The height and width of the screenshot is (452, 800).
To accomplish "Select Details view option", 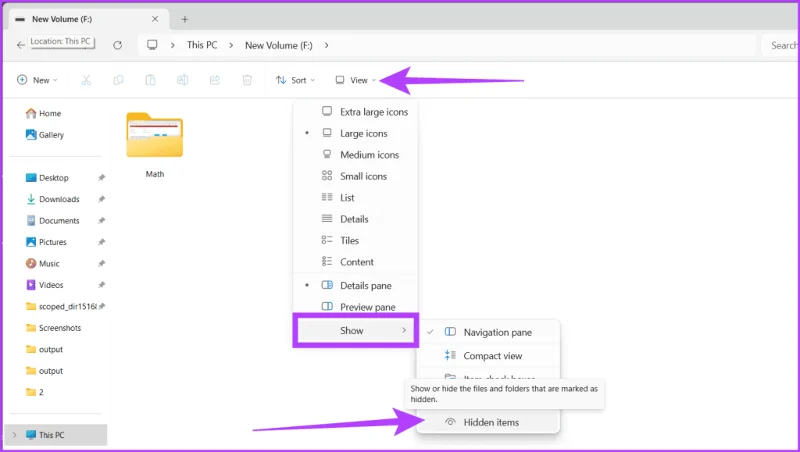I will tap(356, 219).
